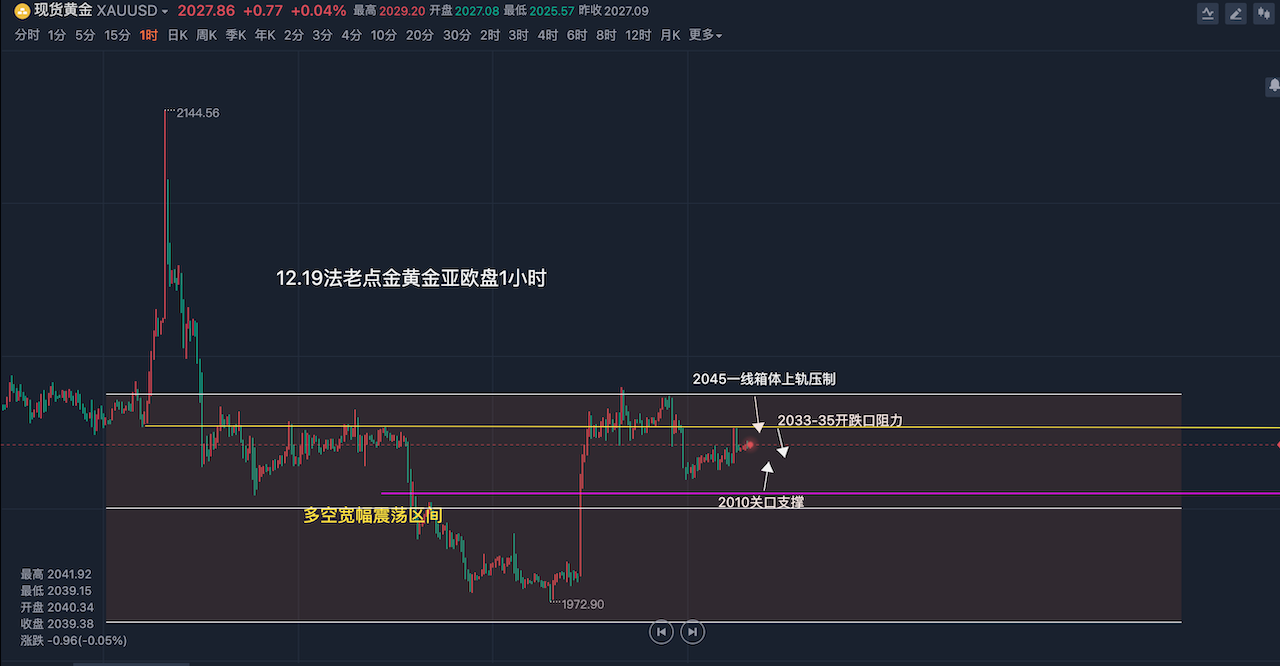The height and width of the screenshot is (666, 1280).
Task: Choose the 30分 interval
Action: coord(456,35)
